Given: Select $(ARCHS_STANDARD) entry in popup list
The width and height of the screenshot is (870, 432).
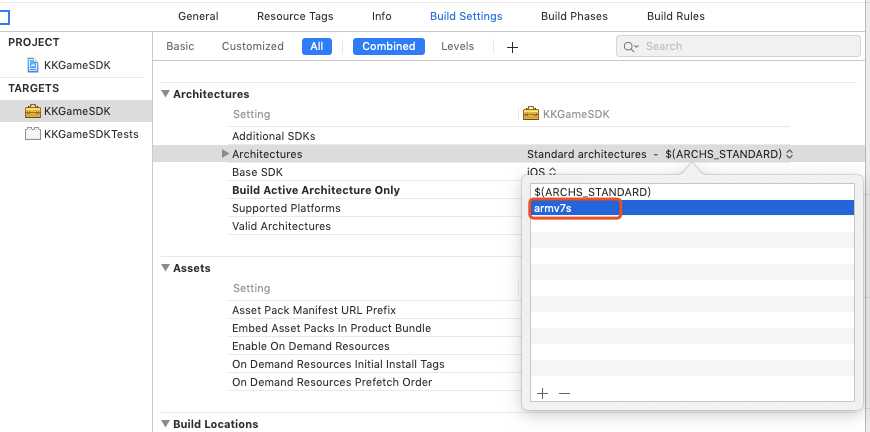Looking at the screenshot, I should (x=692, y=192).
